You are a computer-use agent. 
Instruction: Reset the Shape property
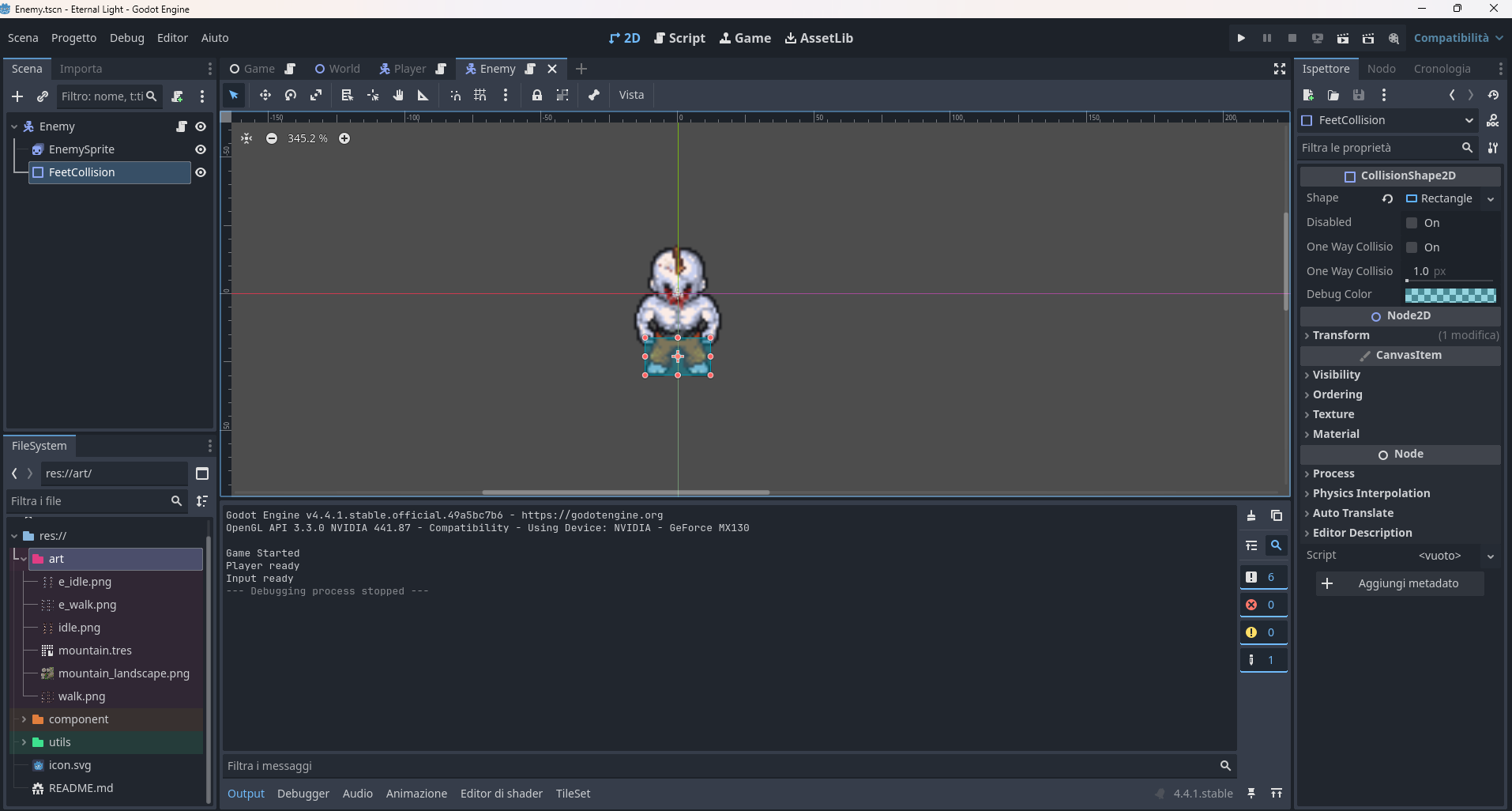[x=1387, y=198]
